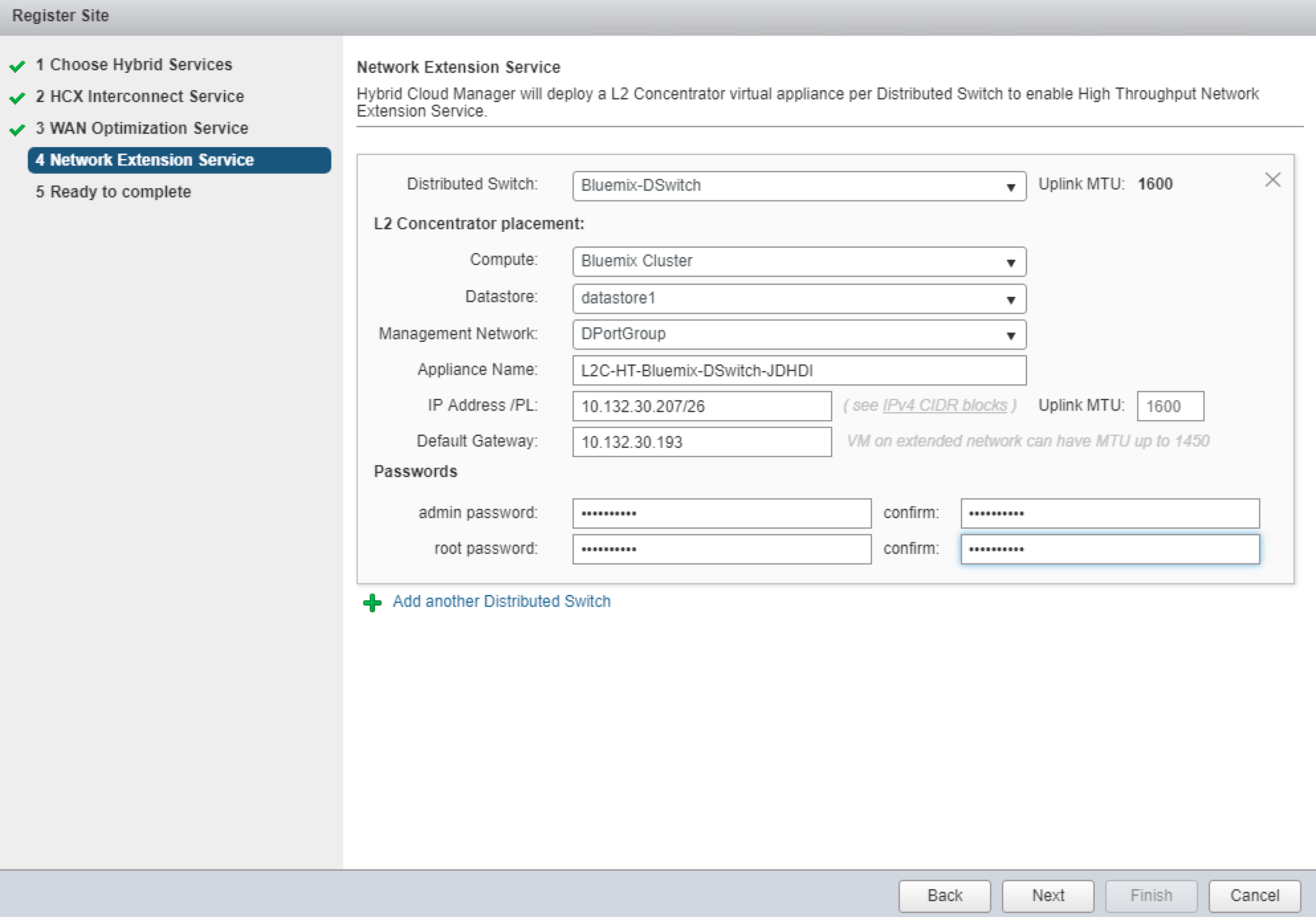Image resolution: width=1316 pixels, height=917 pixels.
Task: Remove the distributed switch panel with X icon
Action: (1272, 180)
